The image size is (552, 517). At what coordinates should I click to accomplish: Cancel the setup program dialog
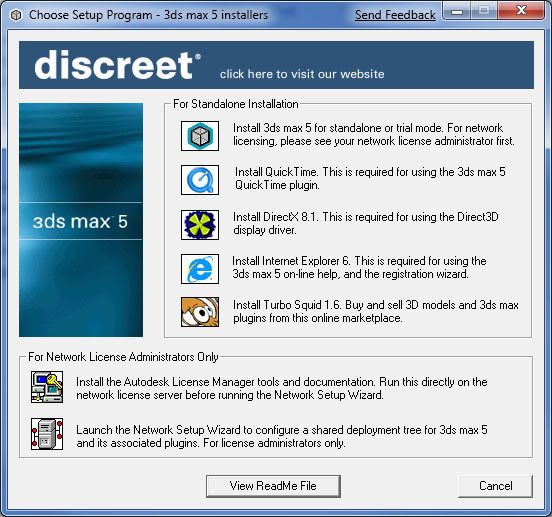click(495, 486)
